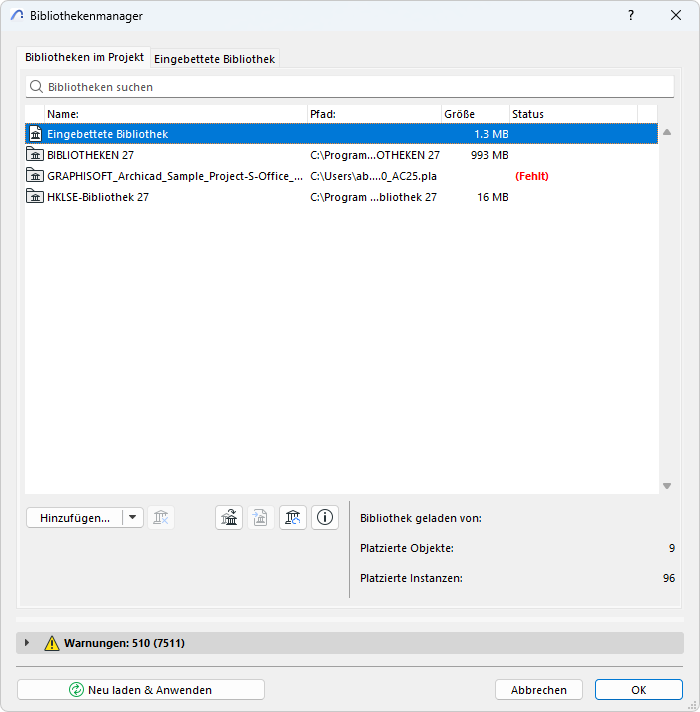
Task: Click the 16 MB size value
Action: pos(493,197)
